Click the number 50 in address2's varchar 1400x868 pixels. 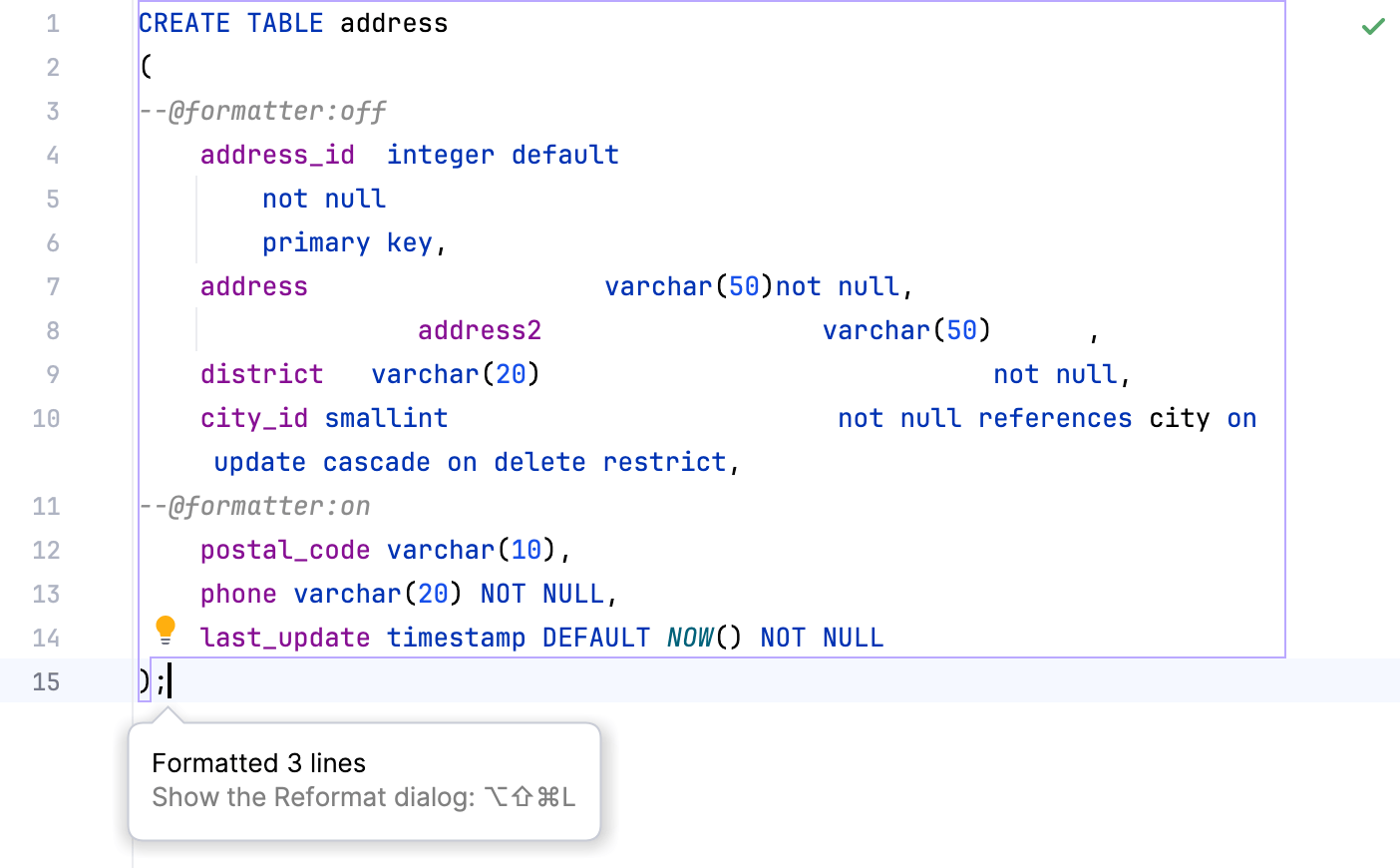click(958, 330)
